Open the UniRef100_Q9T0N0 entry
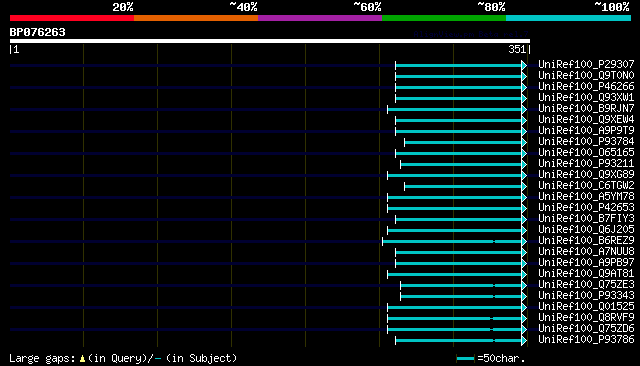 tap(586, 75)
